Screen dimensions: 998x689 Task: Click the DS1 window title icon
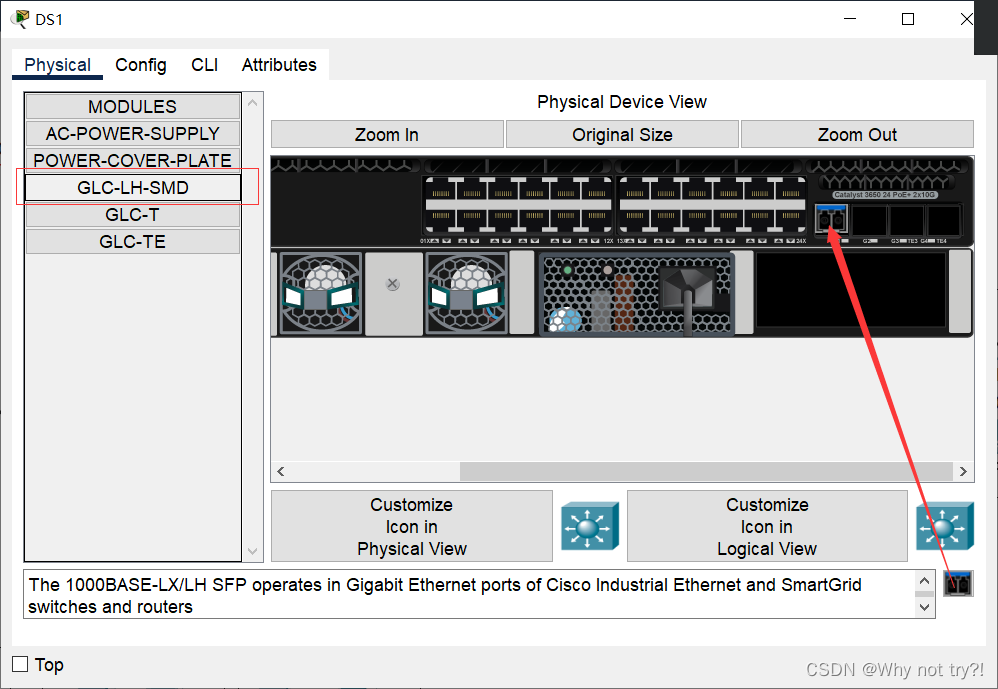point(20,19)
